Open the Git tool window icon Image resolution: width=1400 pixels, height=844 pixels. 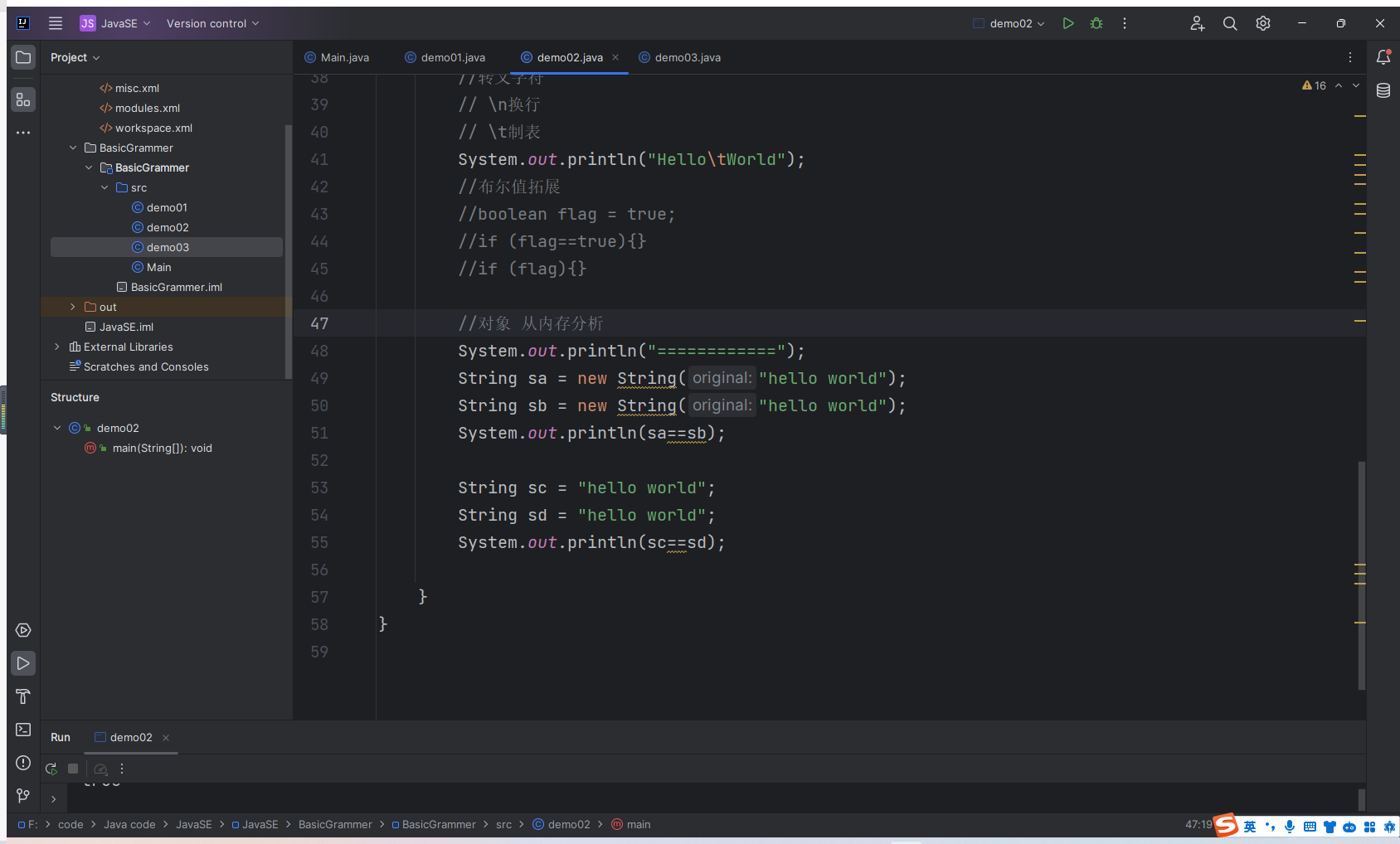(x=23, y=796)
